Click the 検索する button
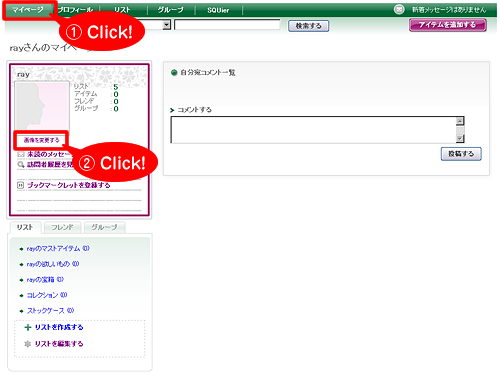 308,26
